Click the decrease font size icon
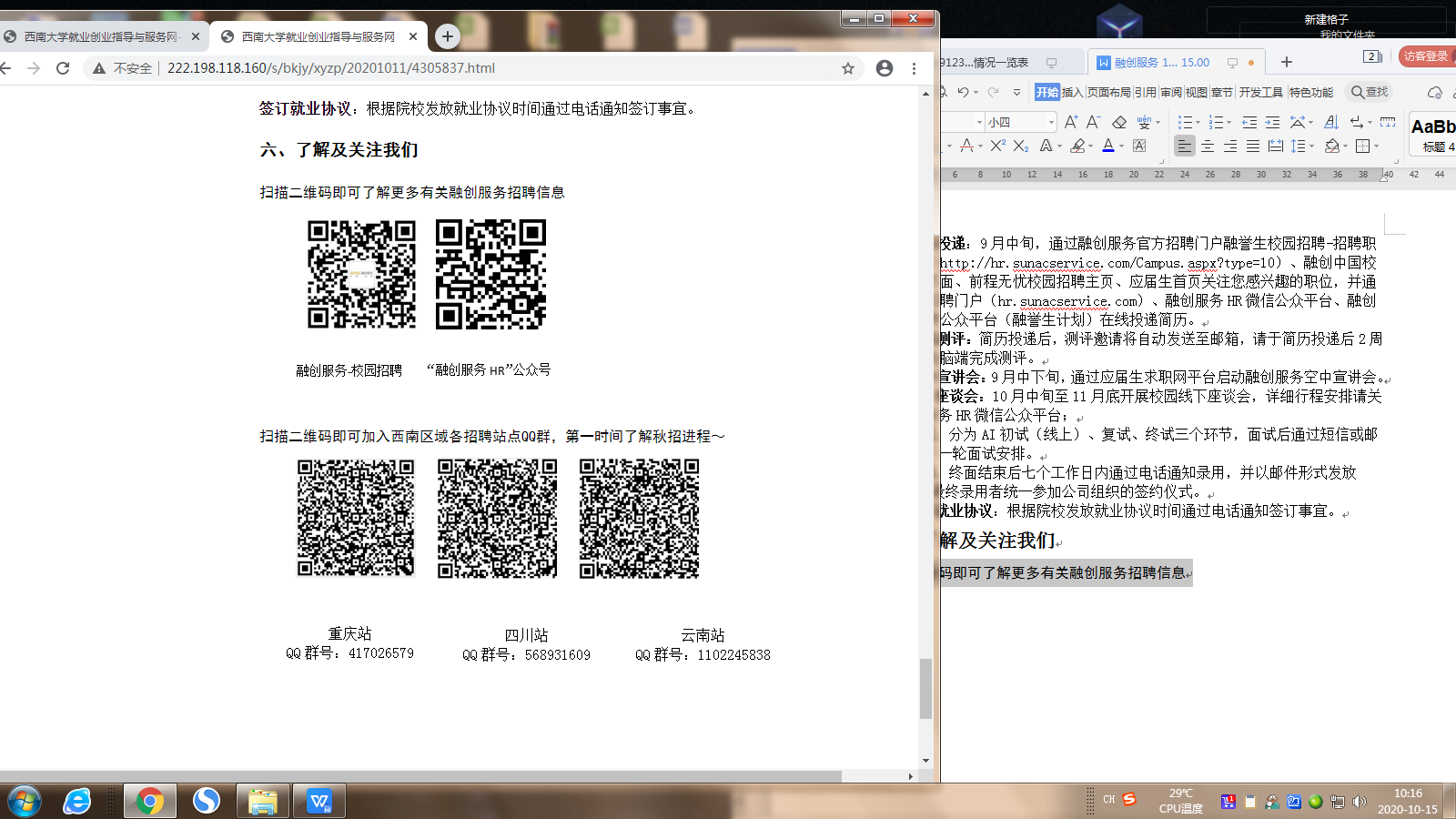This screenshot has height=819, width=1456. click(1094, 122)
